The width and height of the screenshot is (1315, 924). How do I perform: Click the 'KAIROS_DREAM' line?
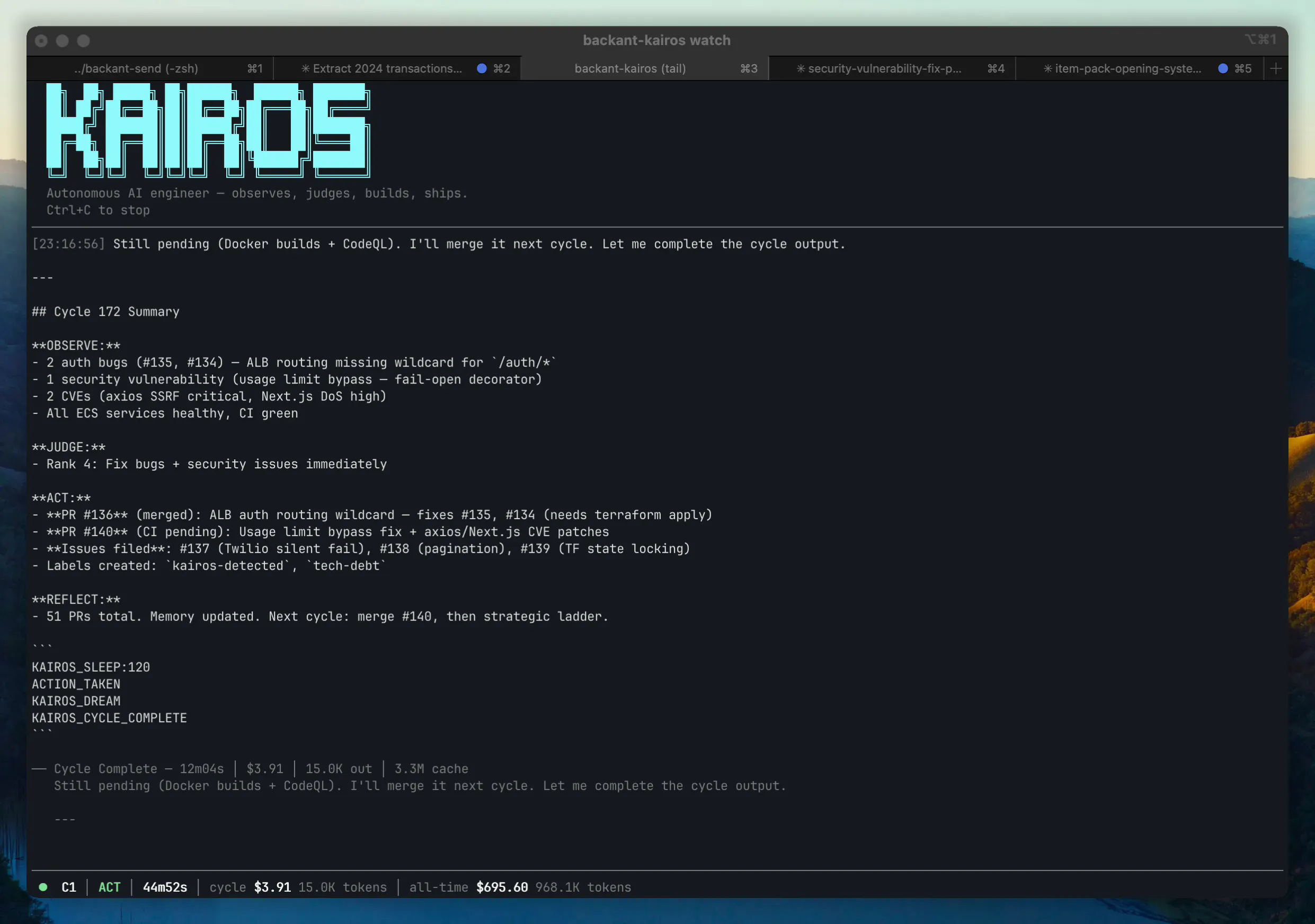[76, 701]
